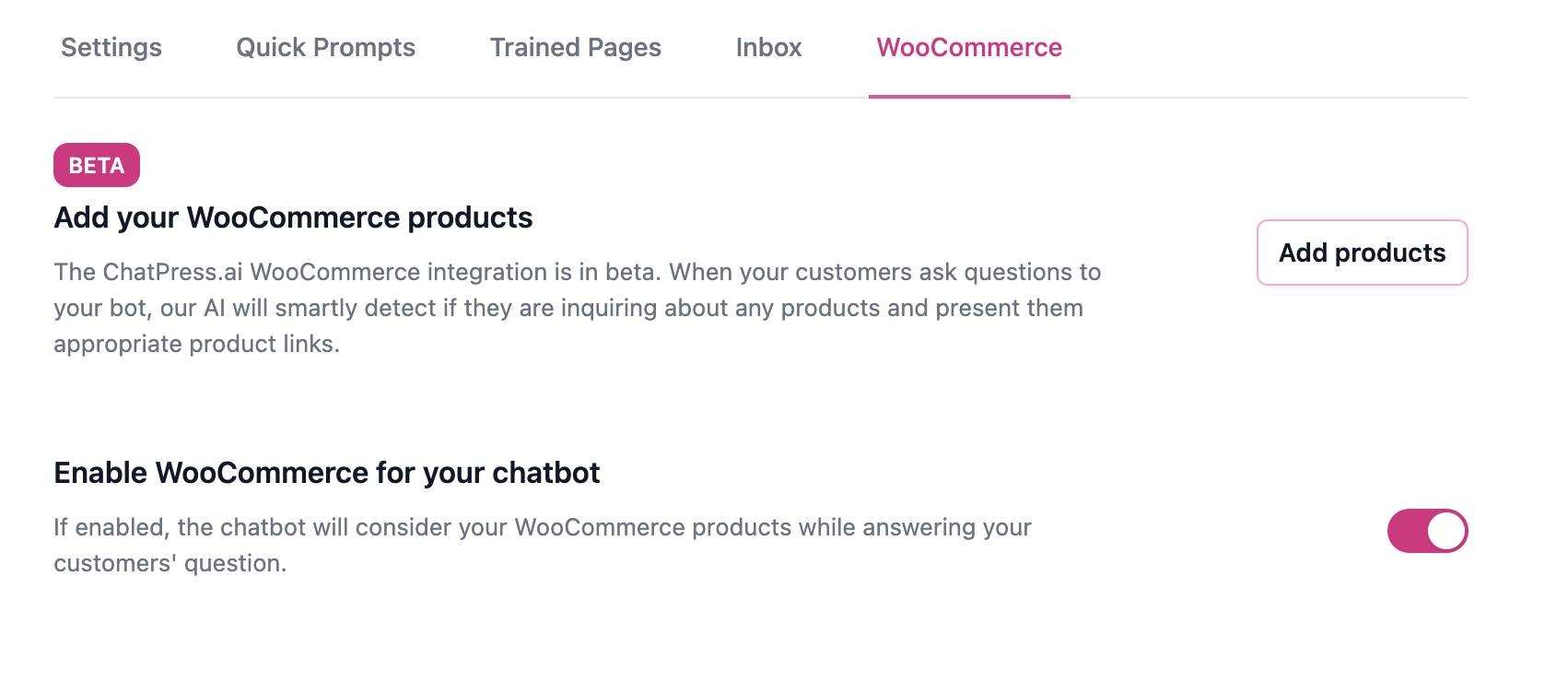The height and width of the screenshot is (682, 1568).
Task: Select the WooCommerce tab
Action: click(968, 48)
